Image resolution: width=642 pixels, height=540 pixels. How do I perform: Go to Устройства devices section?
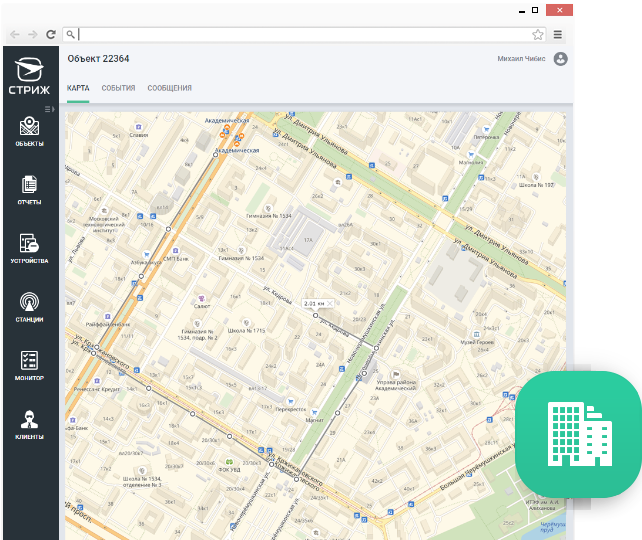pos(29,248)
